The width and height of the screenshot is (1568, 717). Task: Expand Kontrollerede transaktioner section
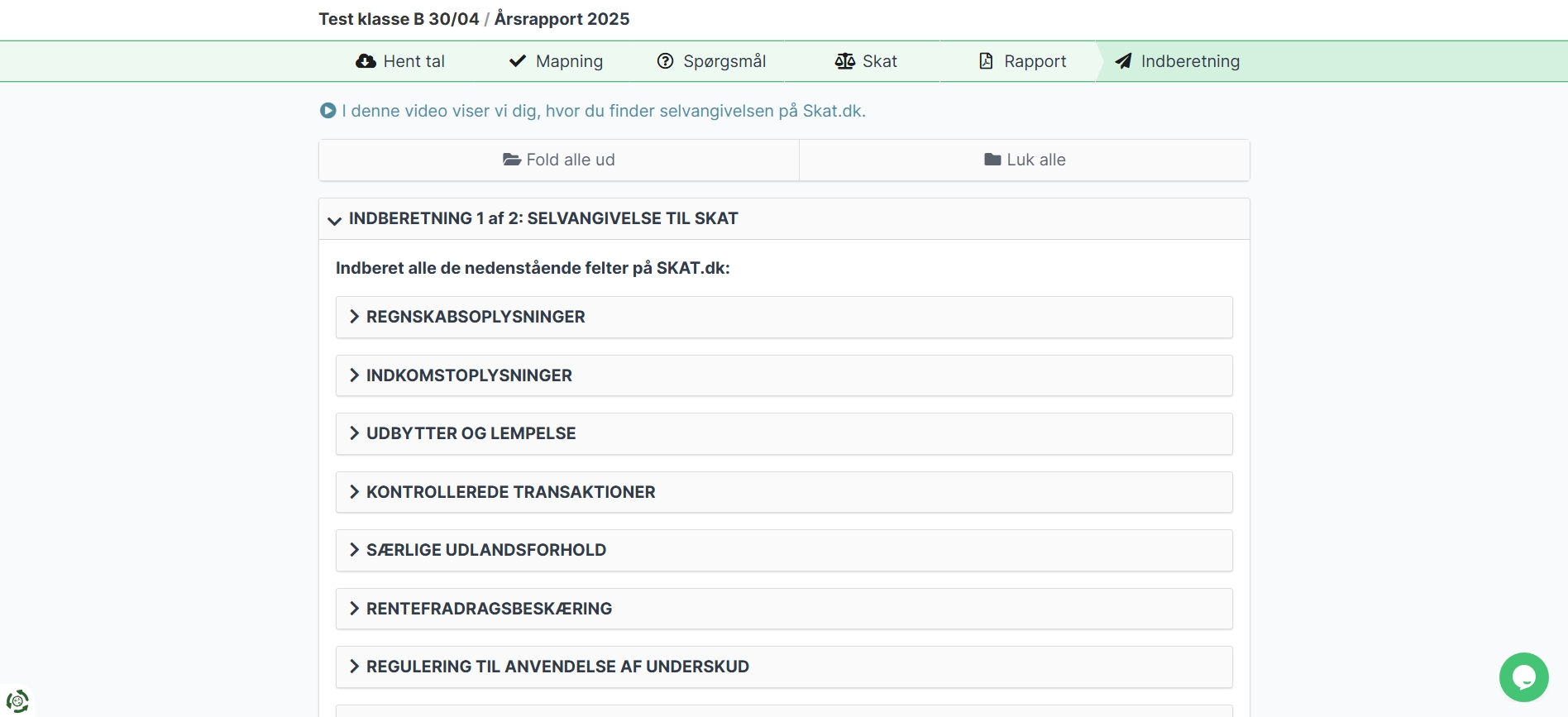tap(510, 492)
